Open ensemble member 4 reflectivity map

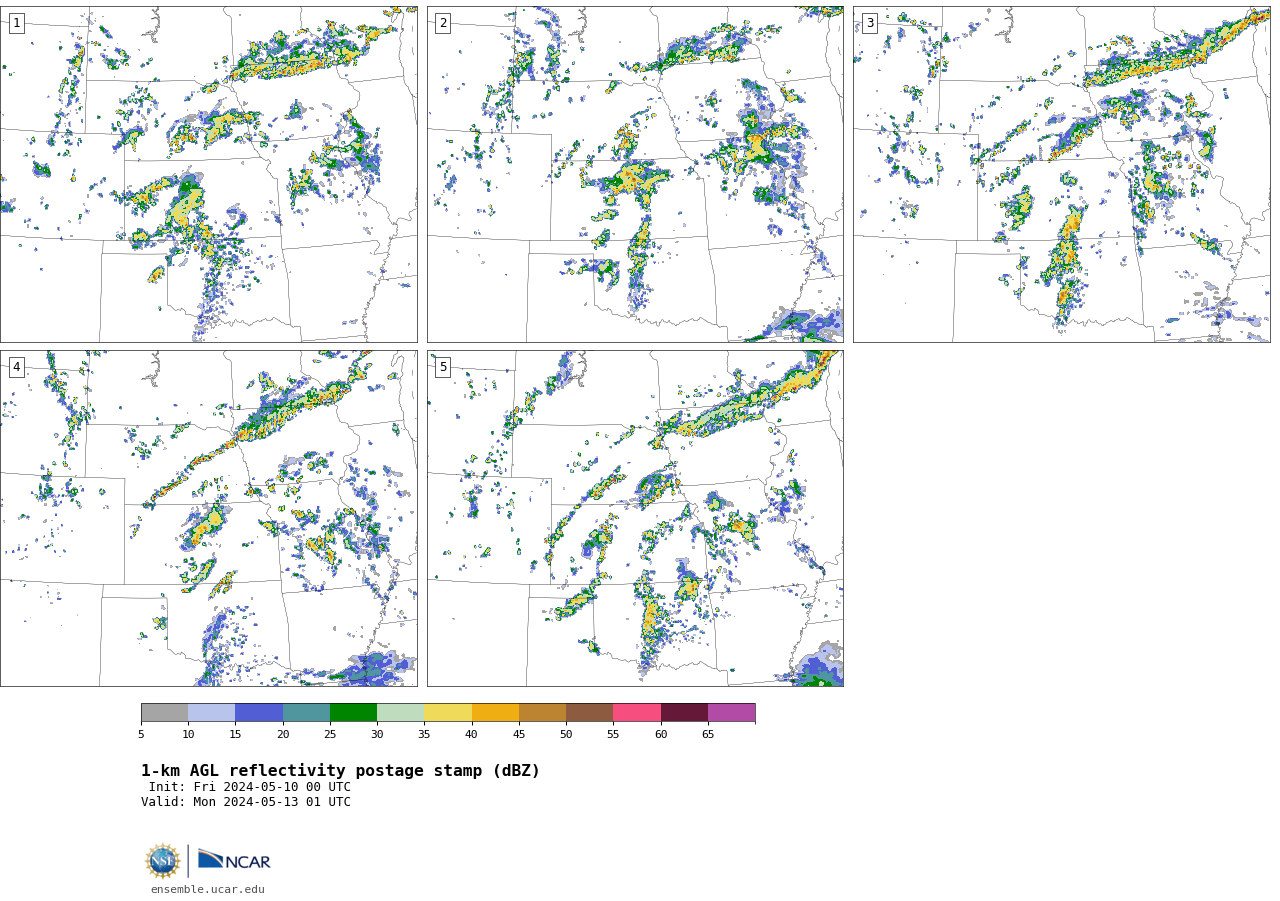point(209,518)
